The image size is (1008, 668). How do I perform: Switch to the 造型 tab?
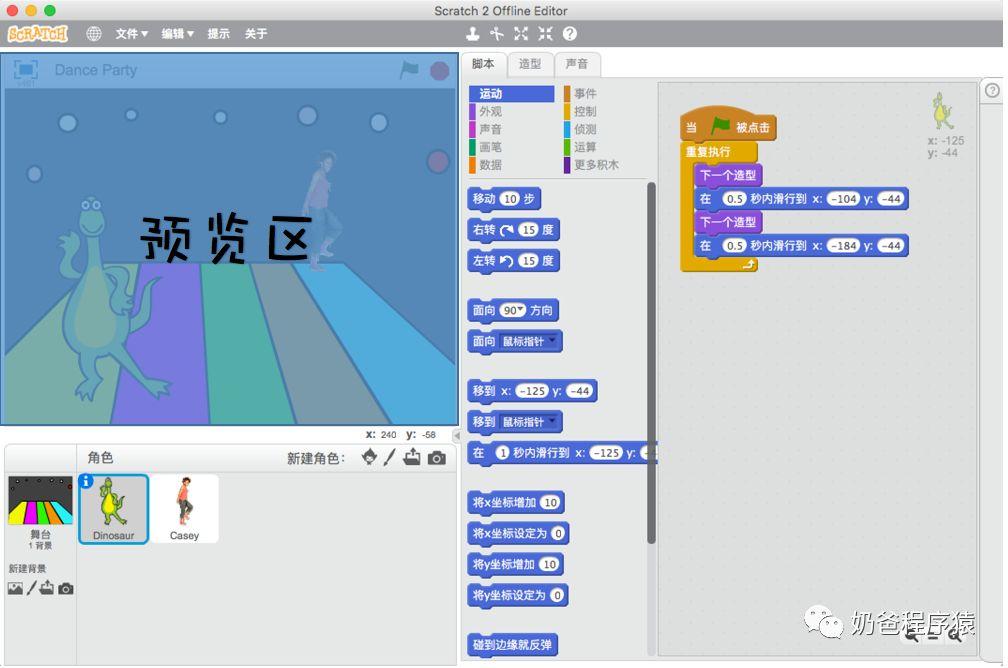pyautogui.click(x=529, y=64)
